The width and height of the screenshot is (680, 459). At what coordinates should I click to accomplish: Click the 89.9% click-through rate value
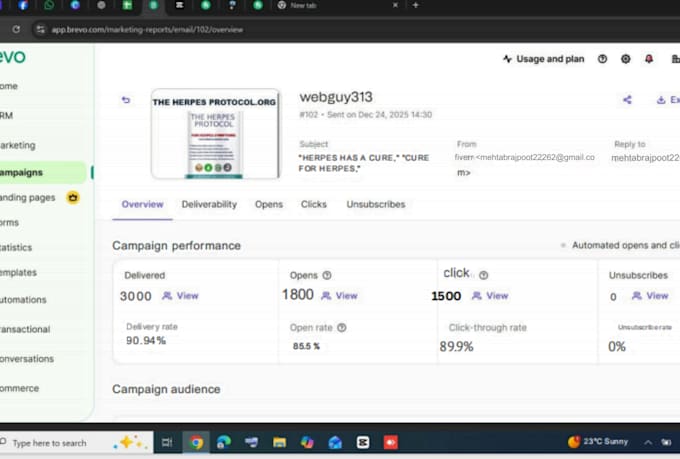click(x=456, y=346)
